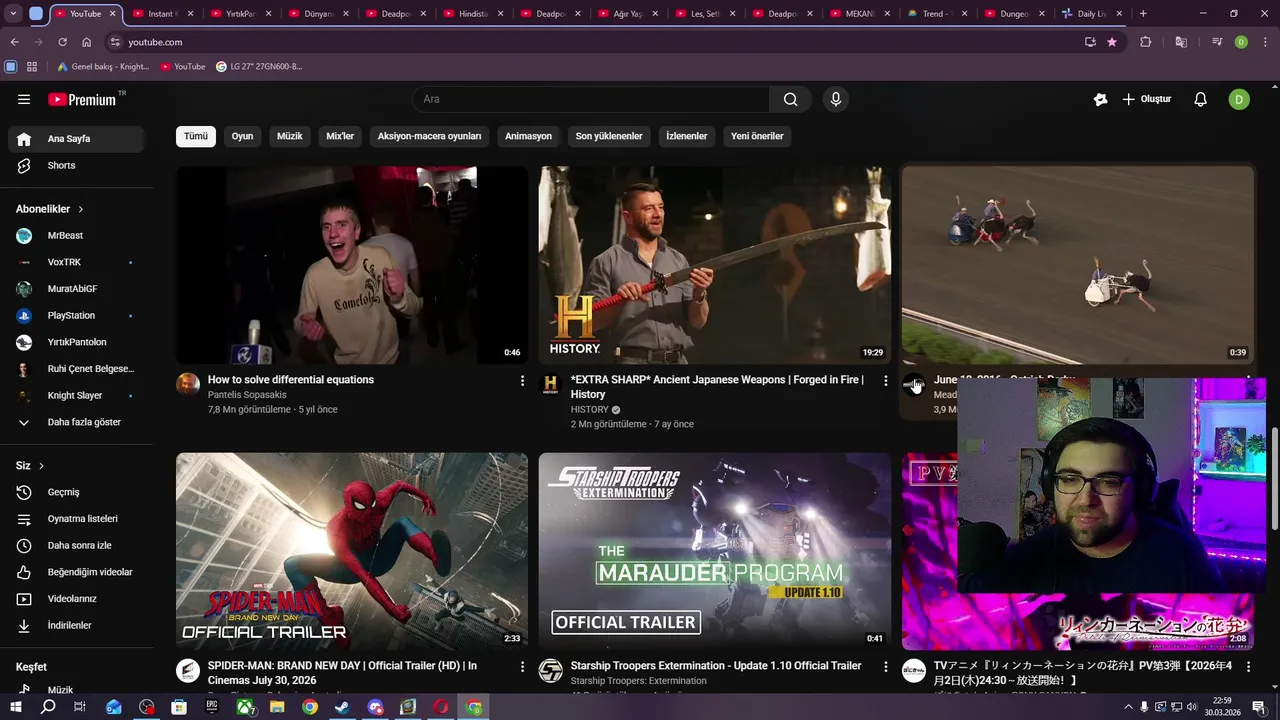Viewport: 1280px width, 720px height.
Task: Click the Starship Troopers Extermination channel avatar
Action: (551, 671)
